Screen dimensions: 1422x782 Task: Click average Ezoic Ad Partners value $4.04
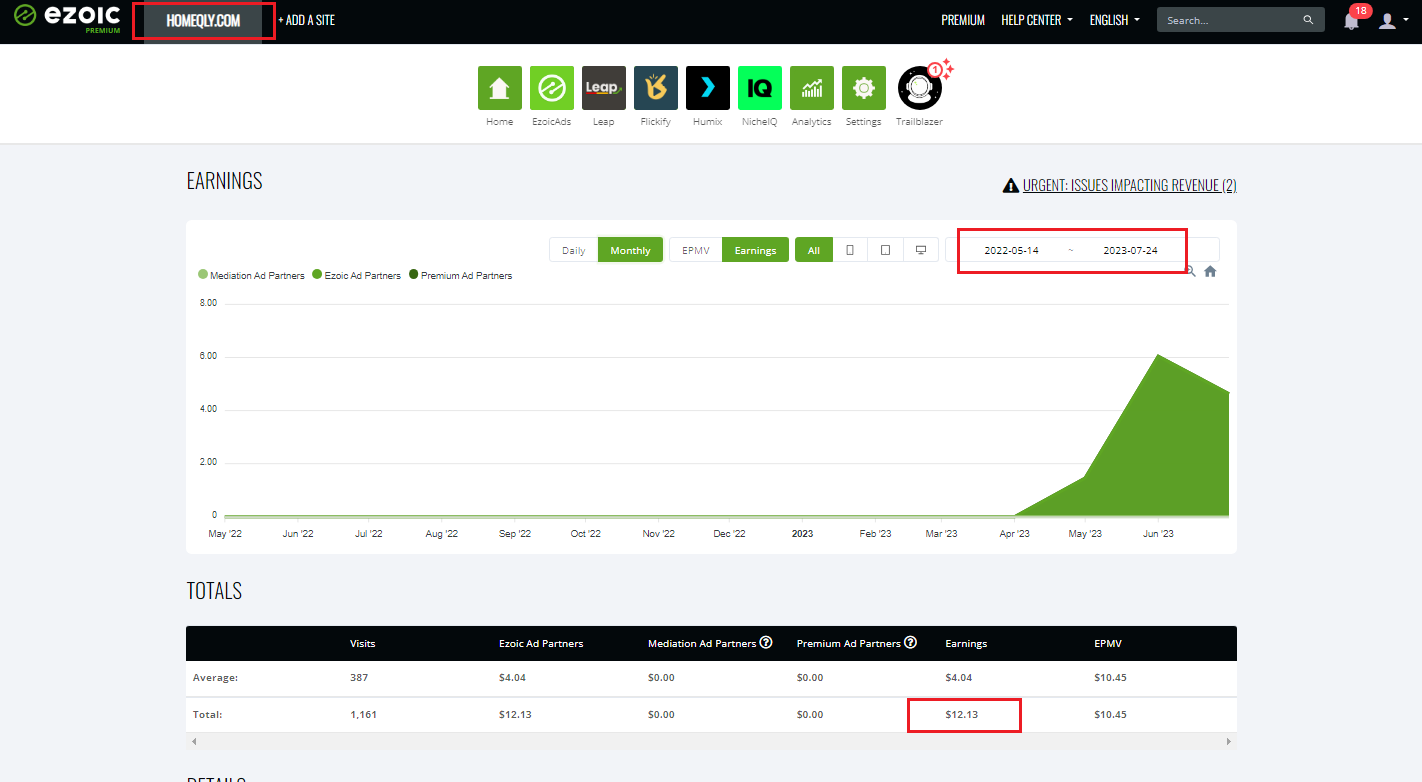coord(512,678)
